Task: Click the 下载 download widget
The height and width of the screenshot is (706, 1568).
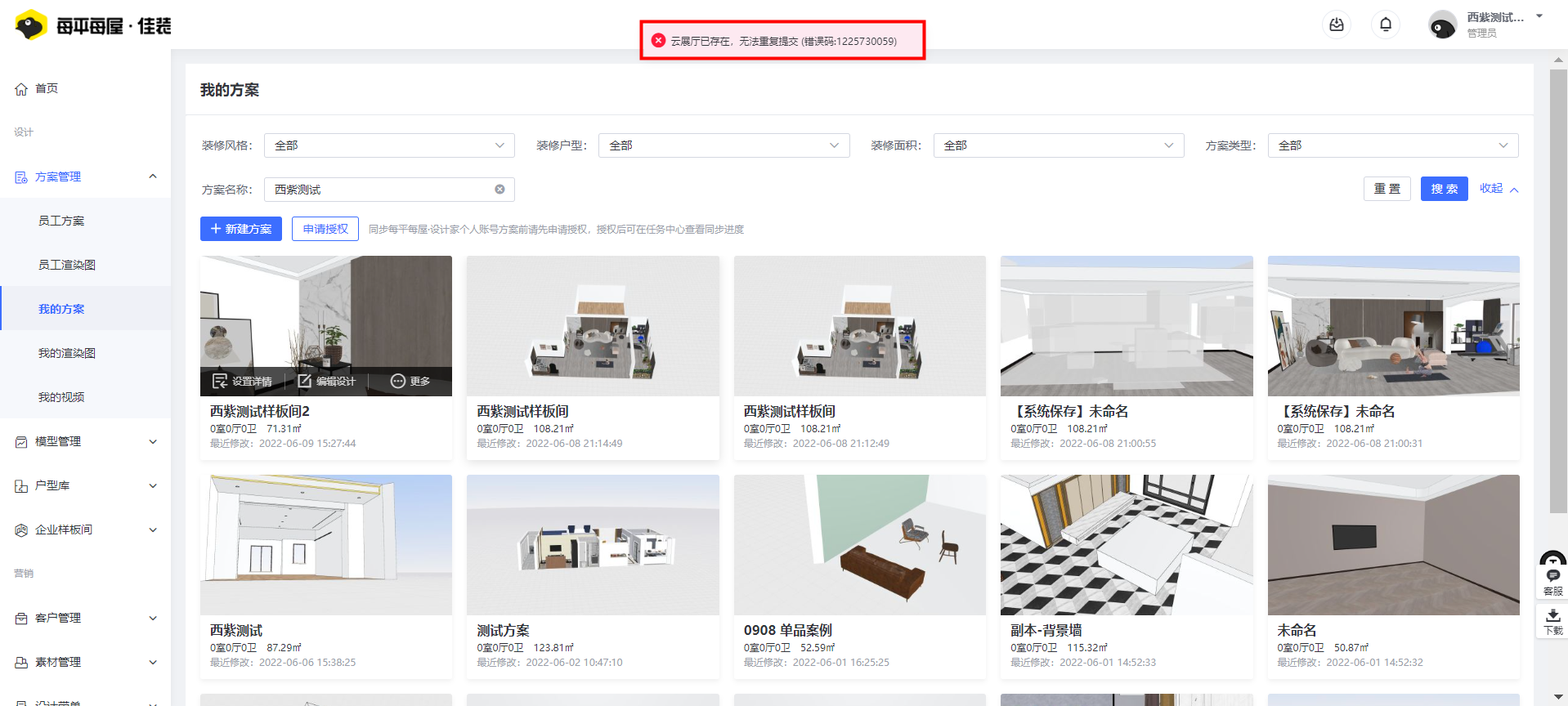Action: [x=1552, y=622]
